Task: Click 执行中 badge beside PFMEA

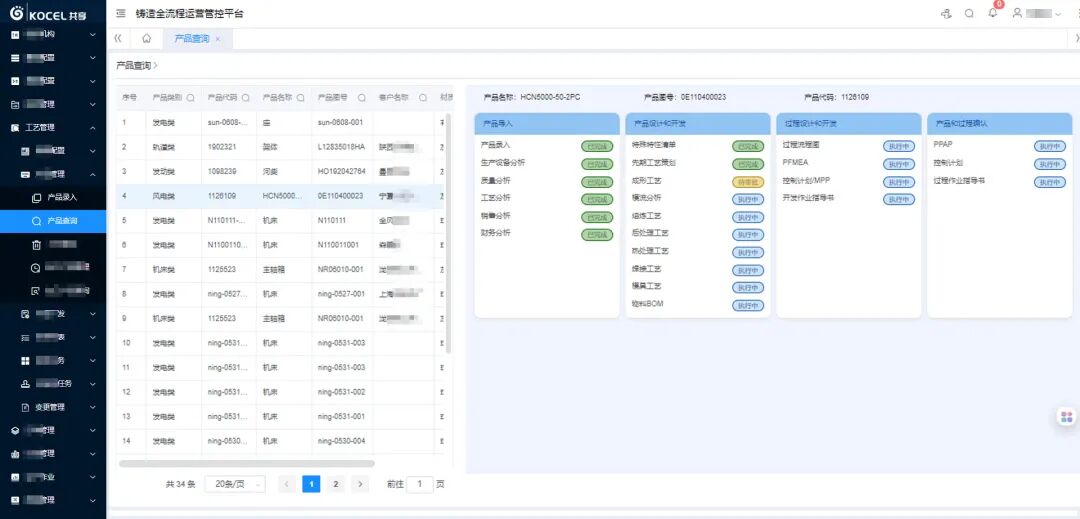Action: coord(899,164)
